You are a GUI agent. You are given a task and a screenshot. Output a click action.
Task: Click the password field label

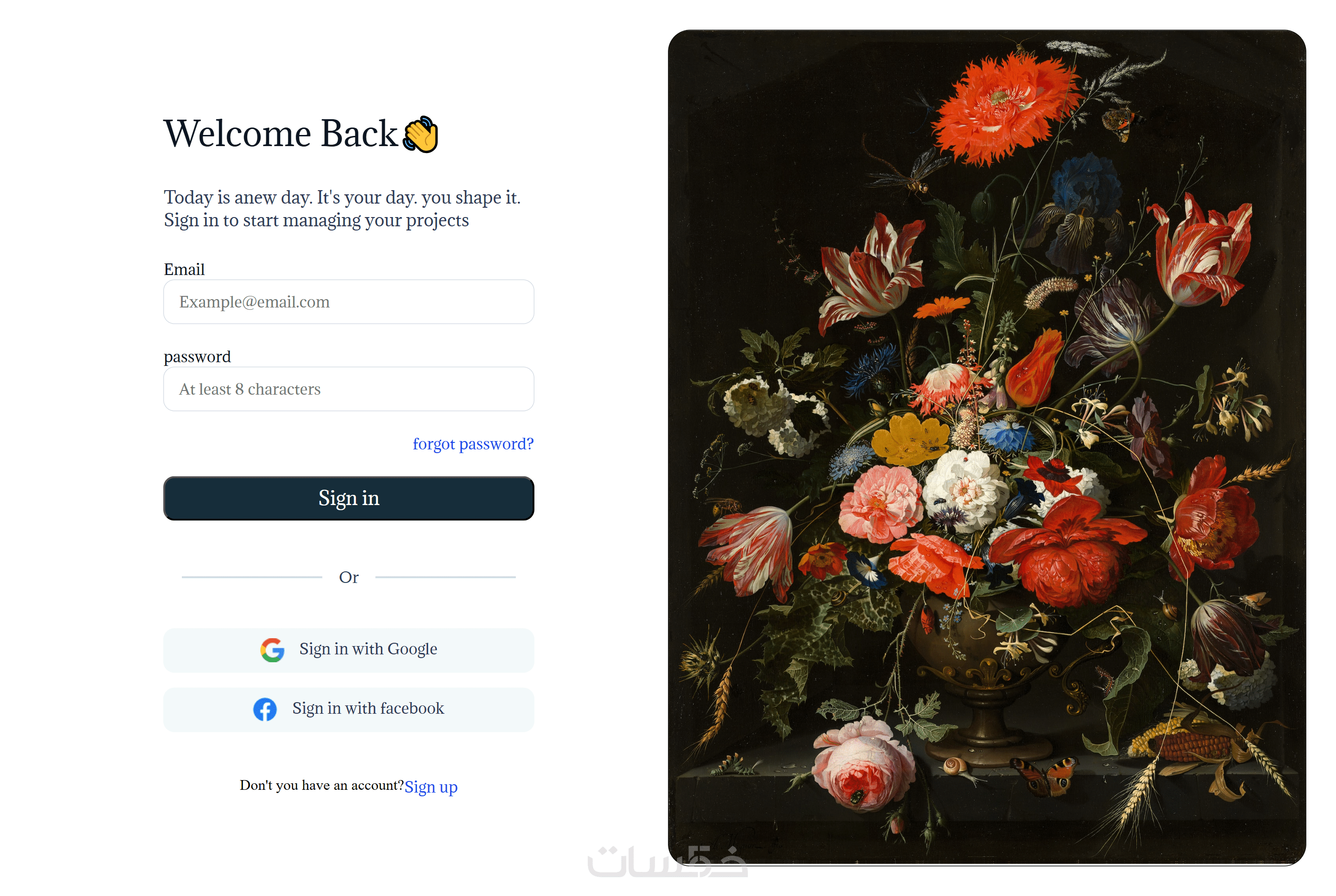tap(197, 357)
